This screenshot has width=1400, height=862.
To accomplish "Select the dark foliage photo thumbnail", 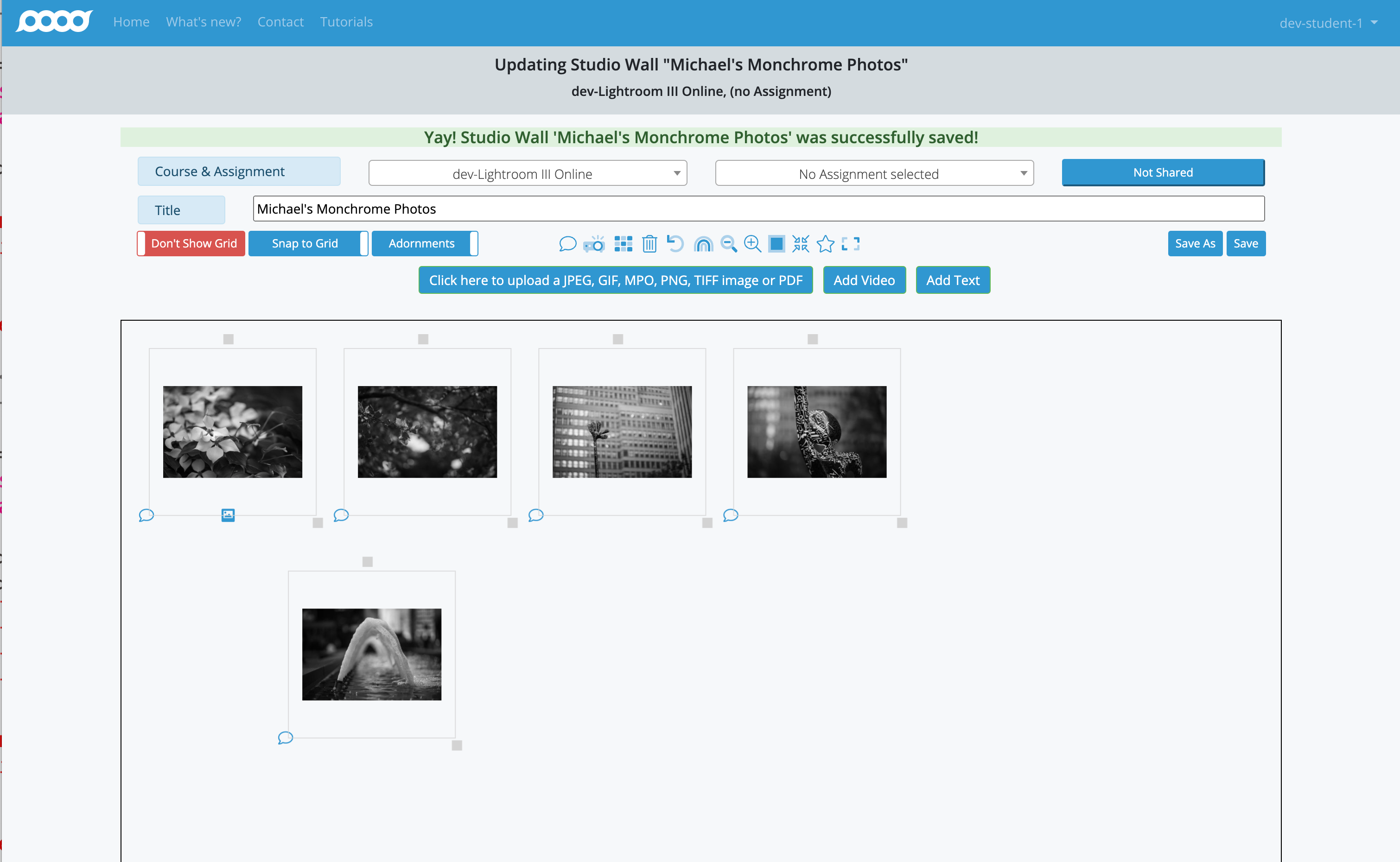I will [428, 431].
